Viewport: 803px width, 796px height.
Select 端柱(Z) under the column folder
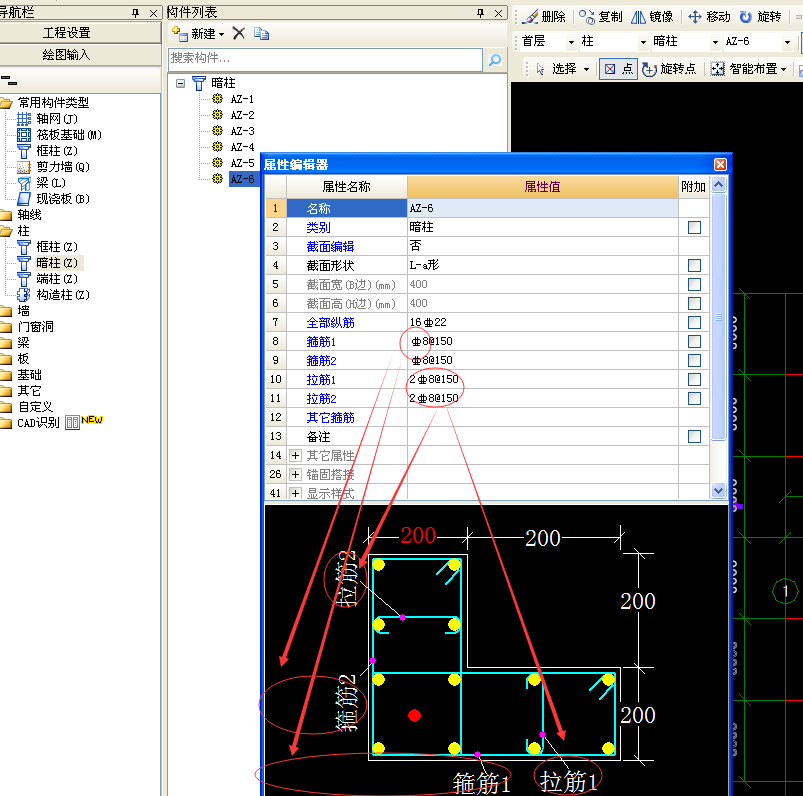(48, 279)
